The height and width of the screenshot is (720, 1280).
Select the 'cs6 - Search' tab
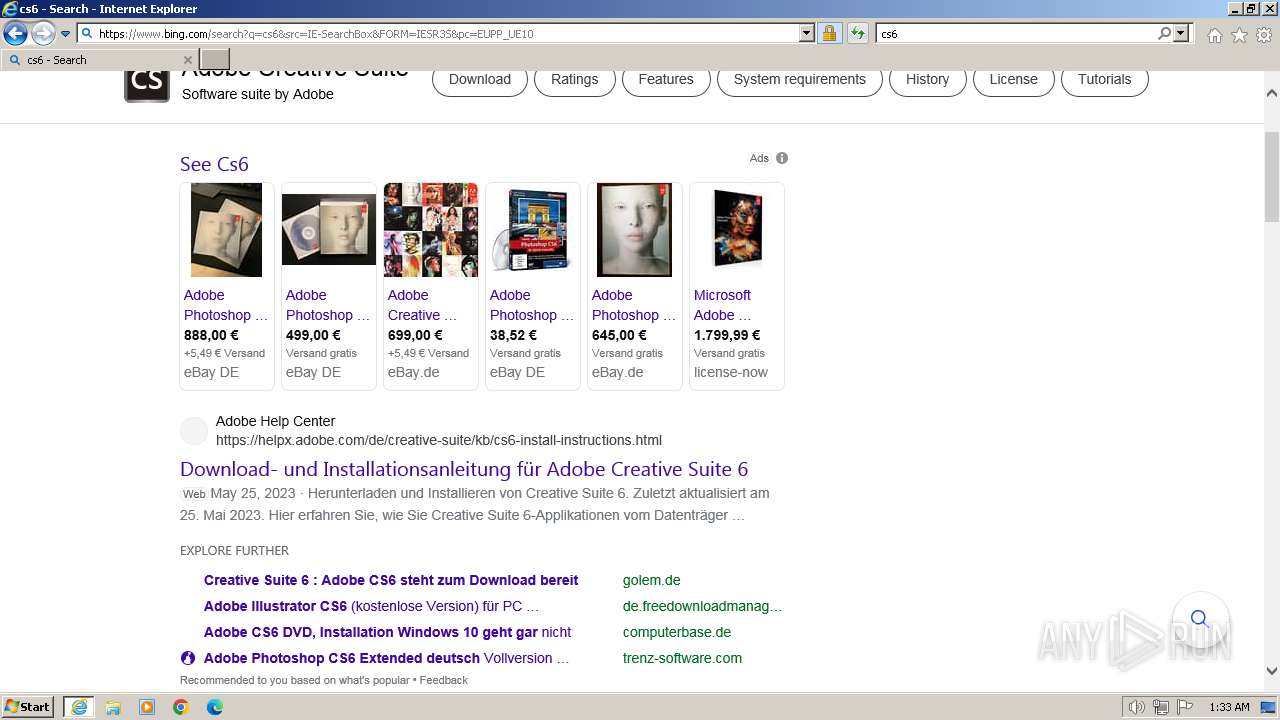pyautogui.click(x=100, y=60)
